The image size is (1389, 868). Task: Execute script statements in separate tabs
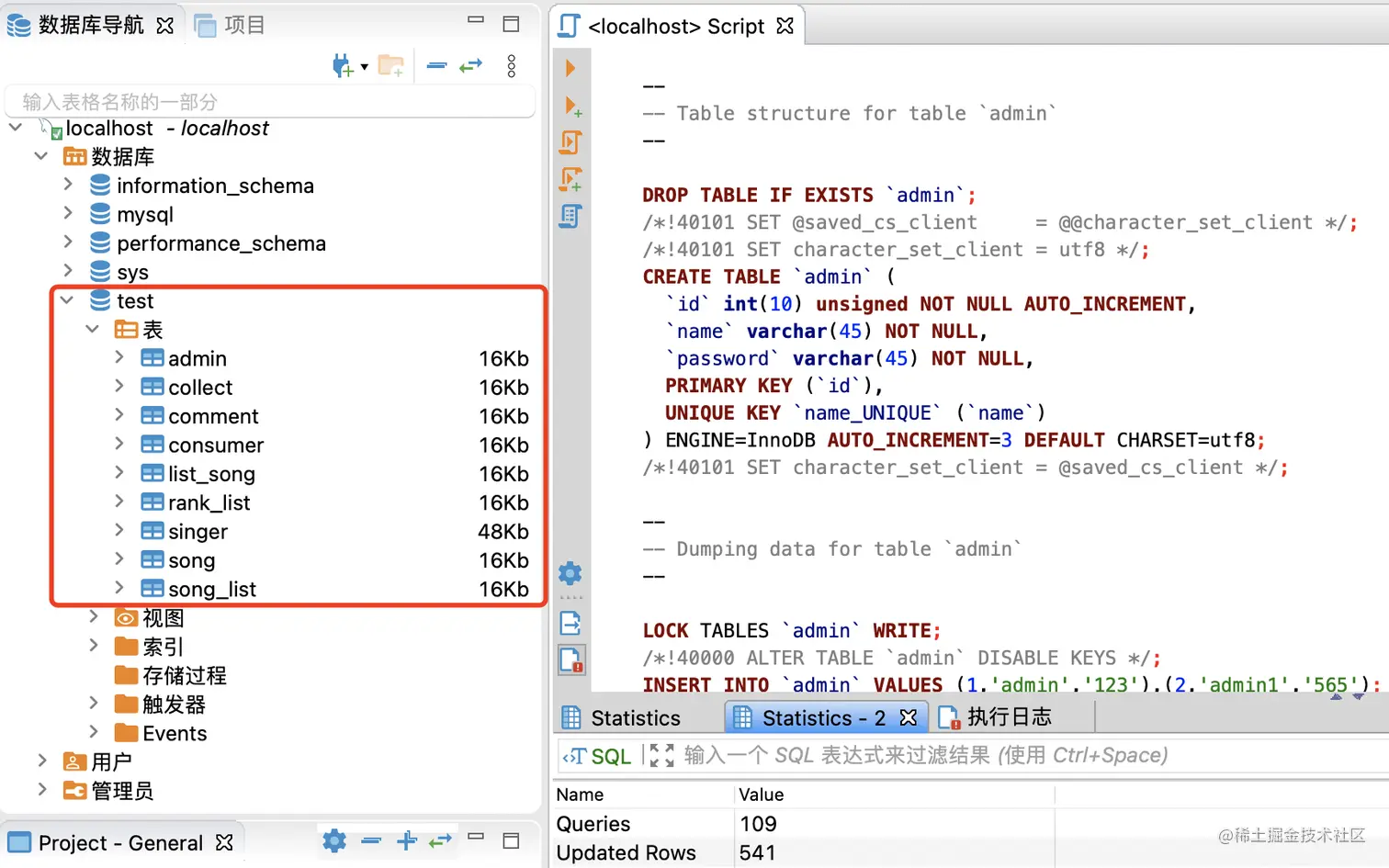coord(570,179)
